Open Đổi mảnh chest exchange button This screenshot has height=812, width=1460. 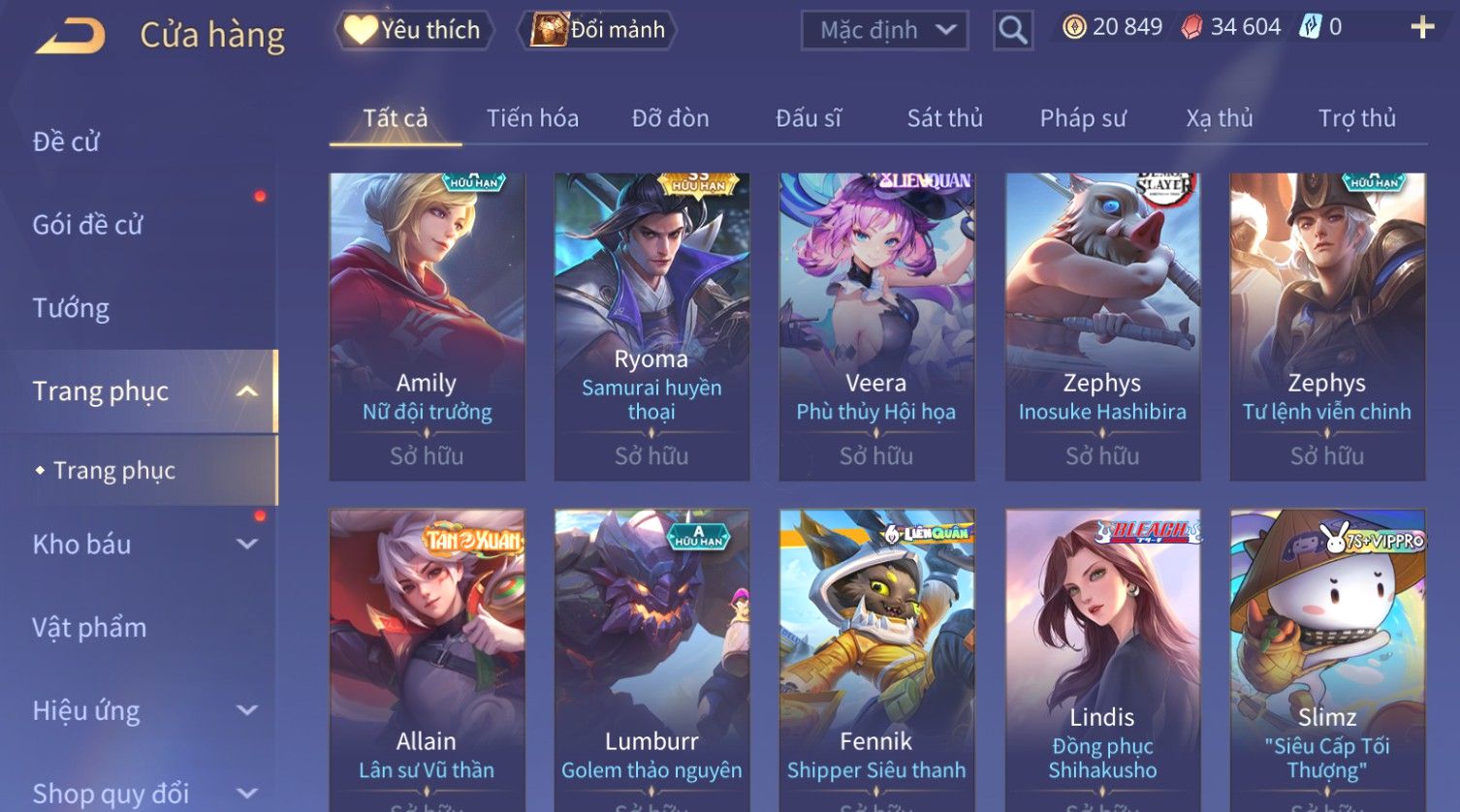598,30
